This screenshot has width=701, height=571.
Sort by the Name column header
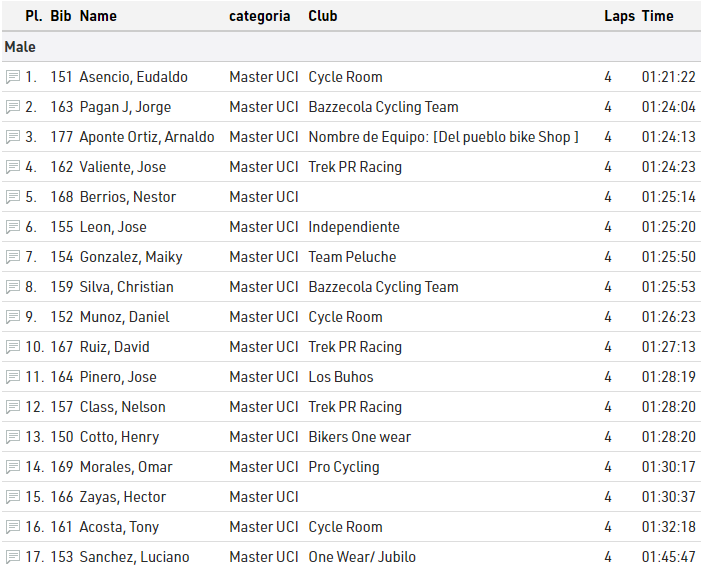98,16
